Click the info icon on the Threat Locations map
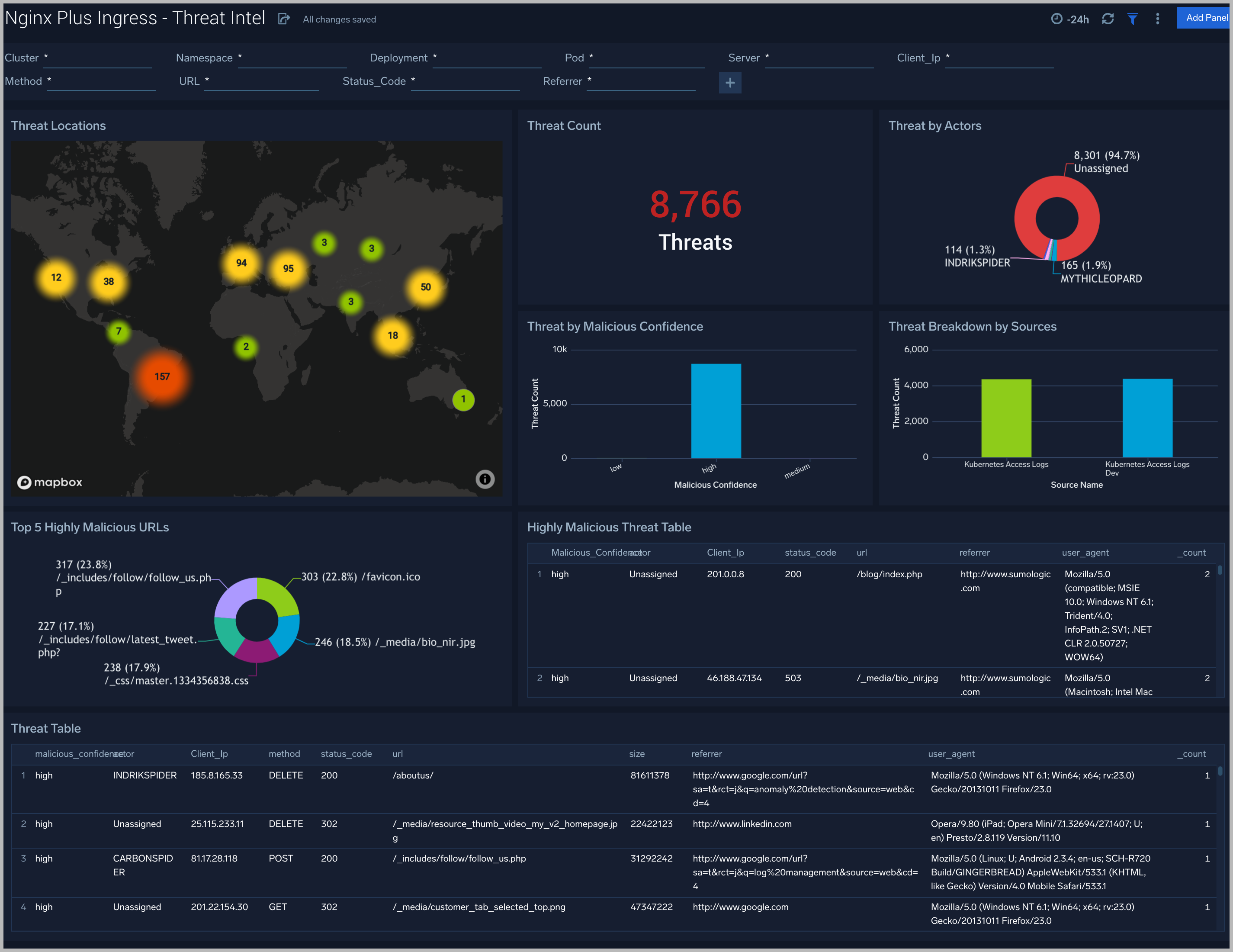Viewport: 1233px width, 952px height. 485,479
